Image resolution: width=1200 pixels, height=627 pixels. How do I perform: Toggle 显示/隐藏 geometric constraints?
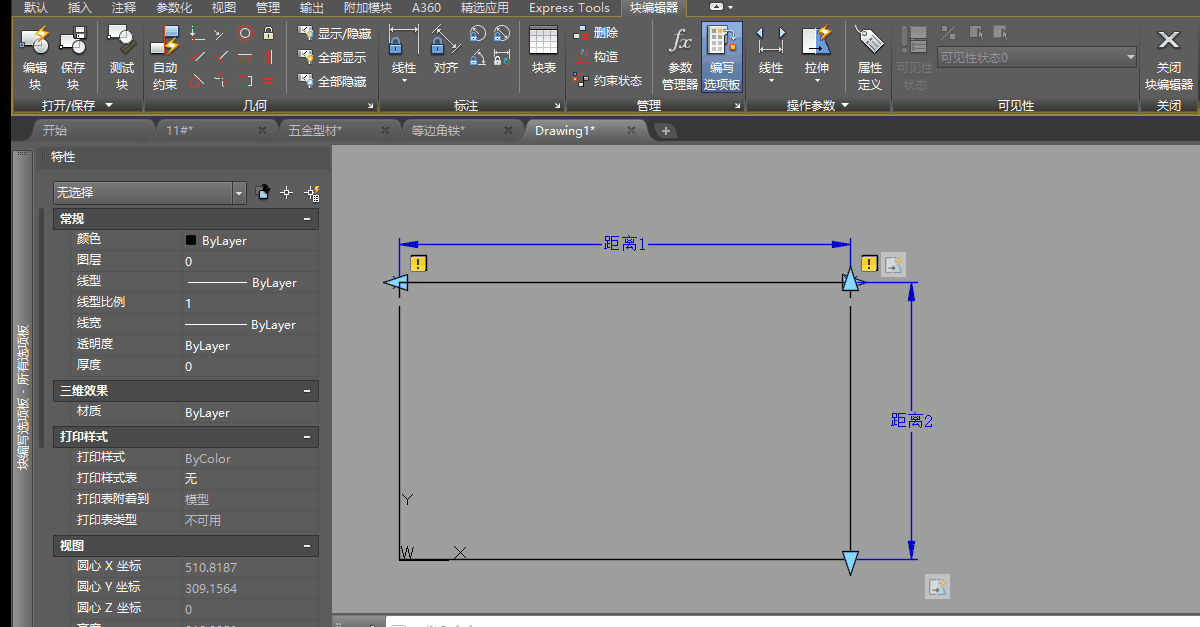click(334, 33)
